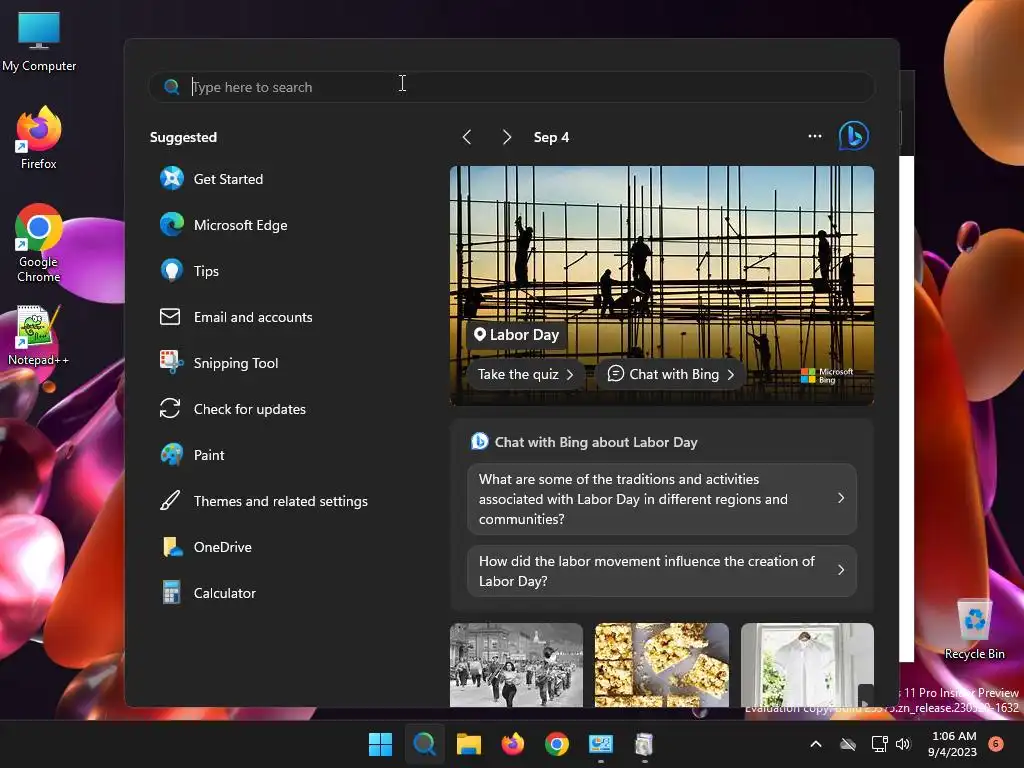Open Labor Day location label

point(517,335)
